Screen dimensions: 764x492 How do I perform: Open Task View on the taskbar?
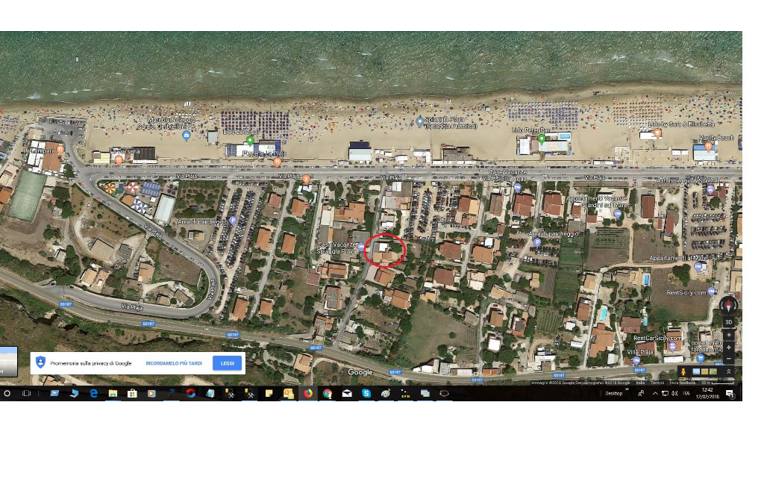coord(27,394)
